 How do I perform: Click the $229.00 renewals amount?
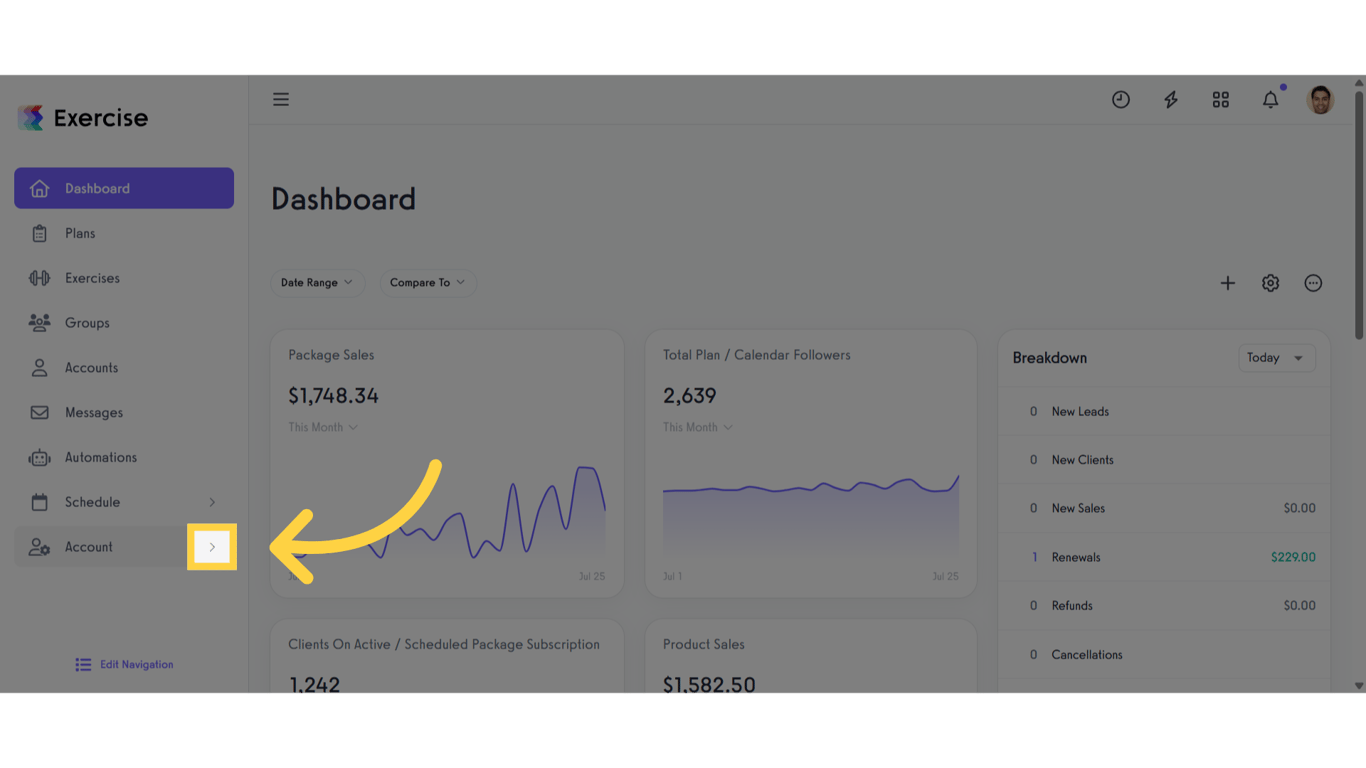click(x=1293, y=557)
